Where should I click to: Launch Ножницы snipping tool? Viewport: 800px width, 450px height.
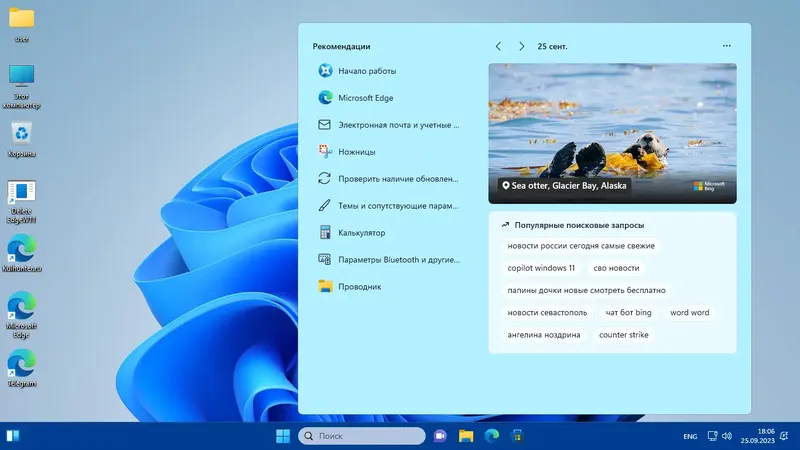coord(388,152)
